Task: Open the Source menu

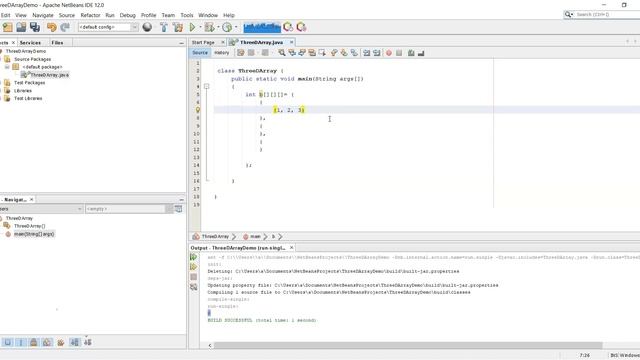Action: [x=67, y=15]
